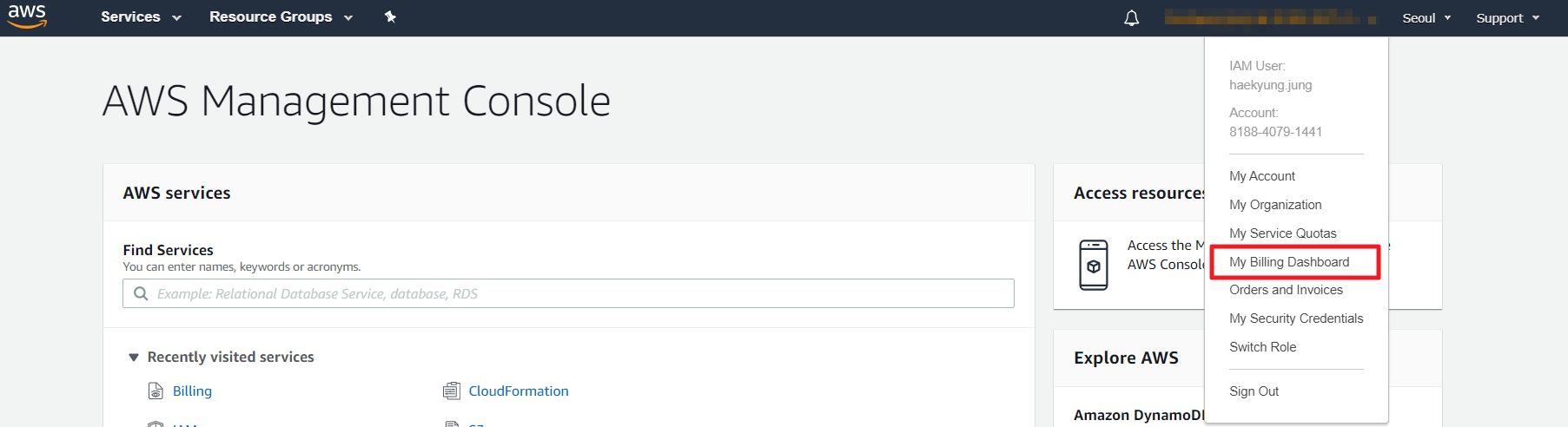Click the AWS logo icon
The height and width of the screenshot is (427, 1568).
click(27, 16)
